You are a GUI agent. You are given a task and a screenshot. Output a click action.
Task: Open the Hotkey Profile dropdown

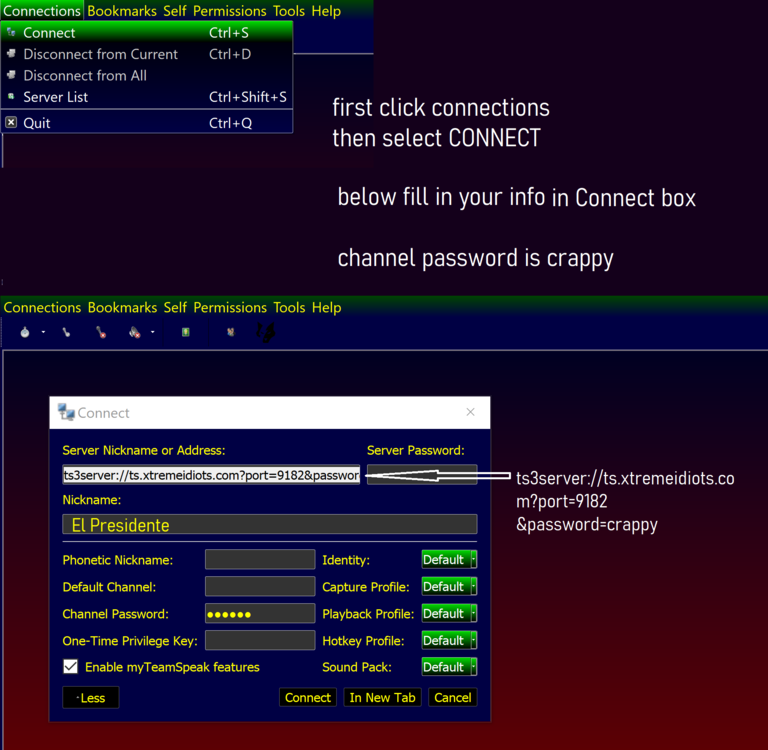point(449,640)
